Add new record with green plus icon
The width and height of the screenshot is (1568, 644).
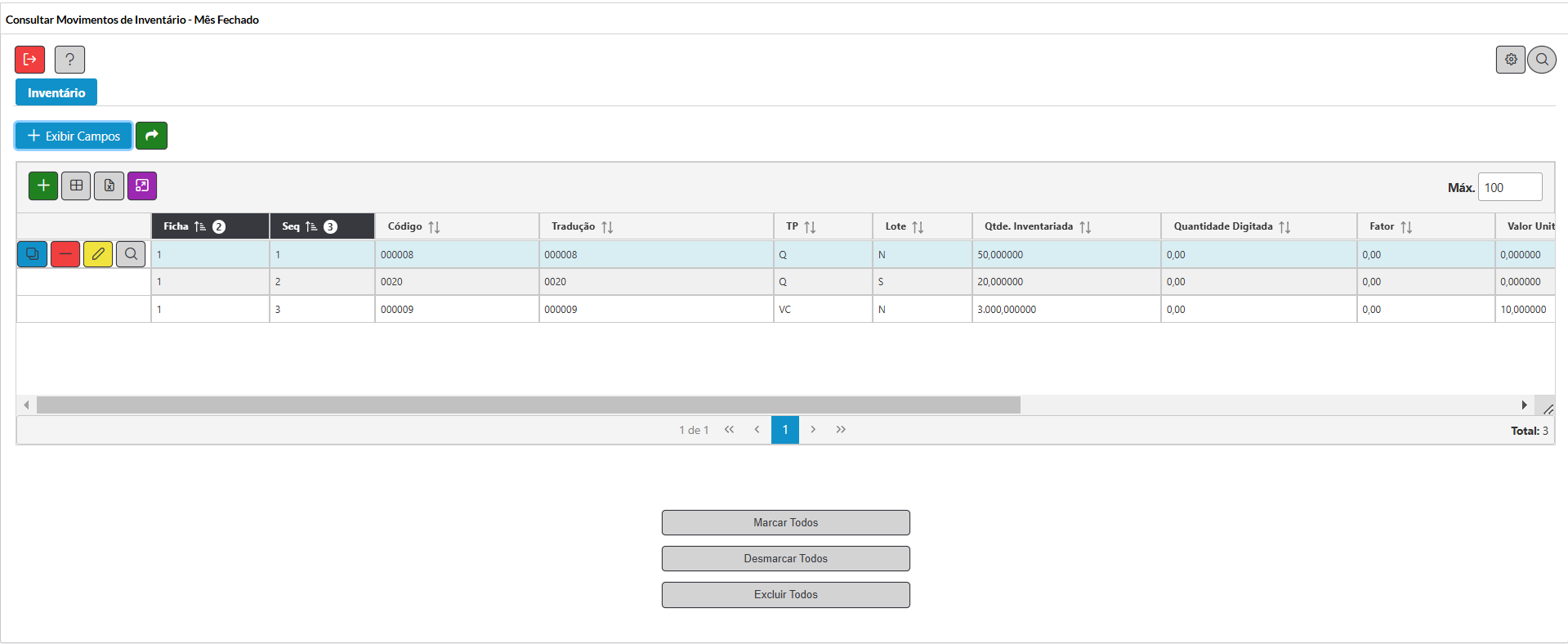tap(43, 186)
